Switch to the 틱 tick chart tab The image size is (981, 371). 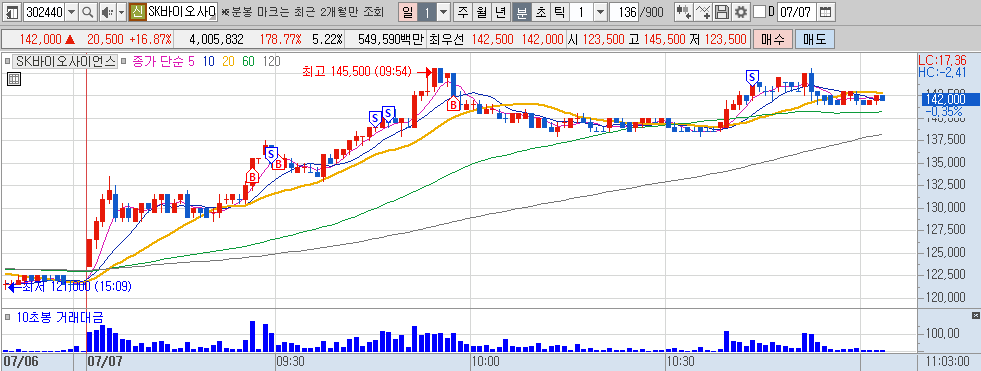(x=560, y=12)
